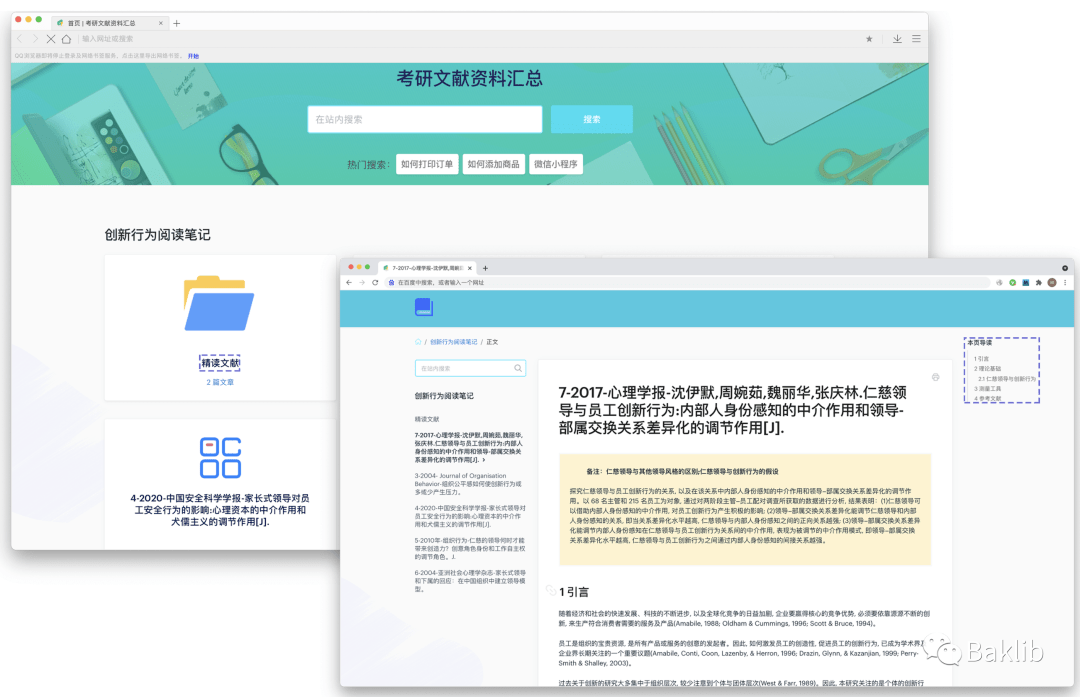Open downloads icon in back browser toolbar
The image size is (1080, 697).
(897, 39)
